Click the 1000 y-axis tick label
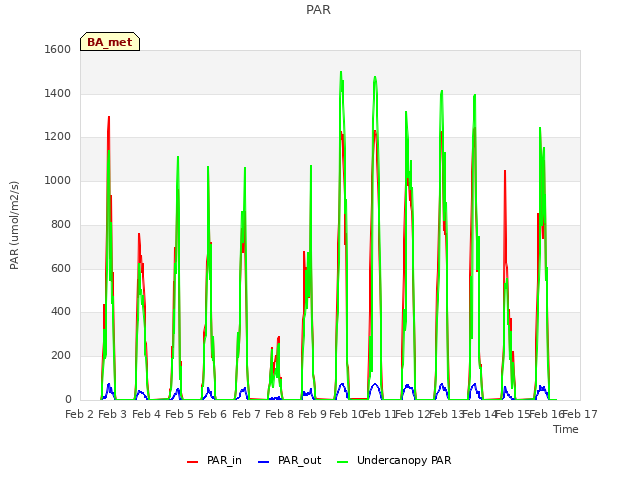 pos(58,180)
